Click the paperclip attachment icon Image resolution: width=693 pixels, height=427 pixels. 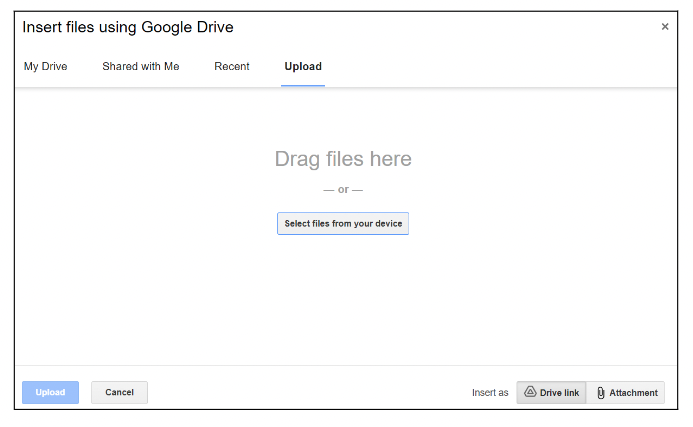600,393
